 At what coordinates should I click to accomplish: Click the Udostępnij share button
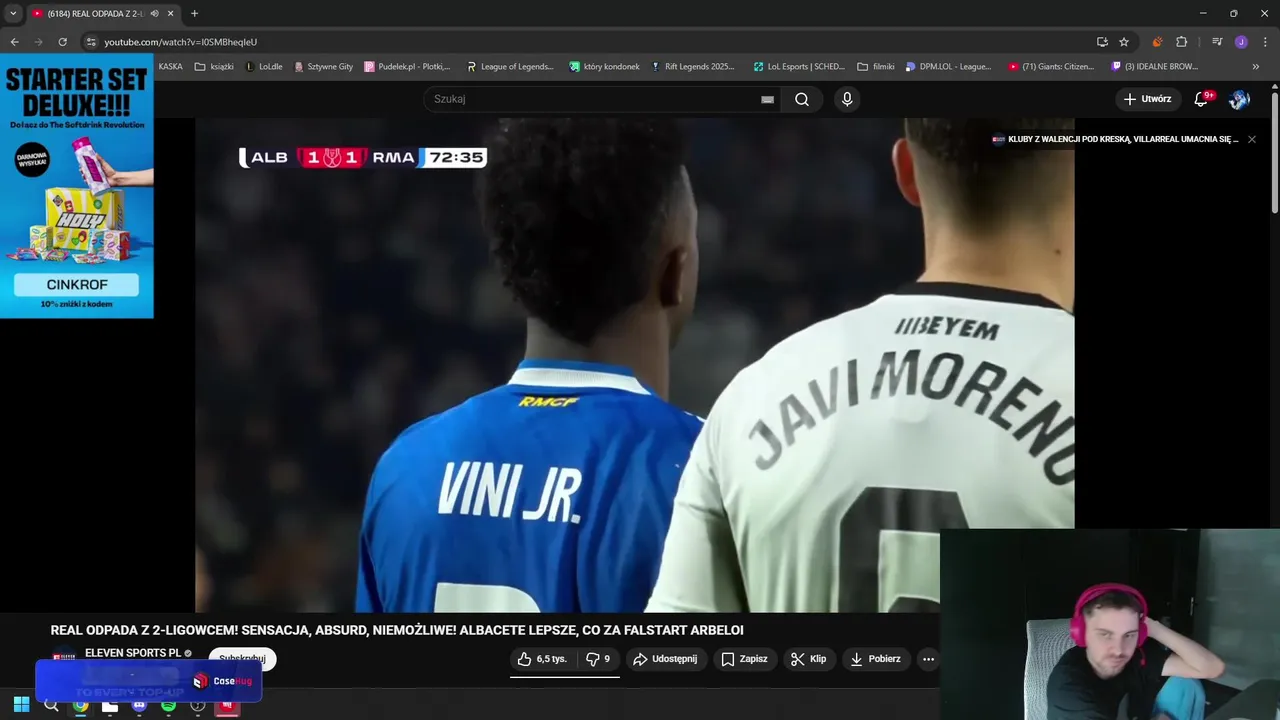pyautogui.click(x=666, y=659)
